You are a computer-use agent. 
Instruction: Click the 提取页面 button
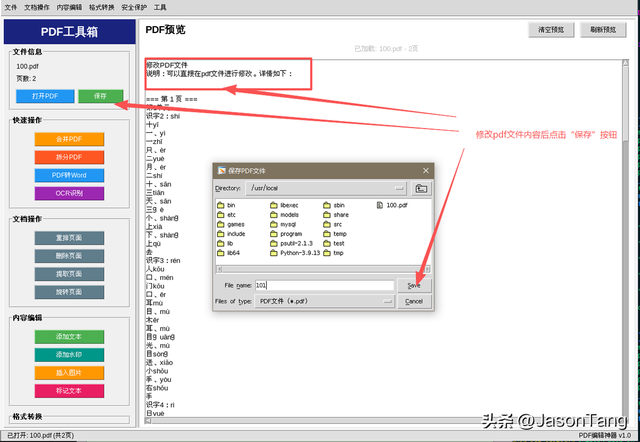(x=69, y=274)
